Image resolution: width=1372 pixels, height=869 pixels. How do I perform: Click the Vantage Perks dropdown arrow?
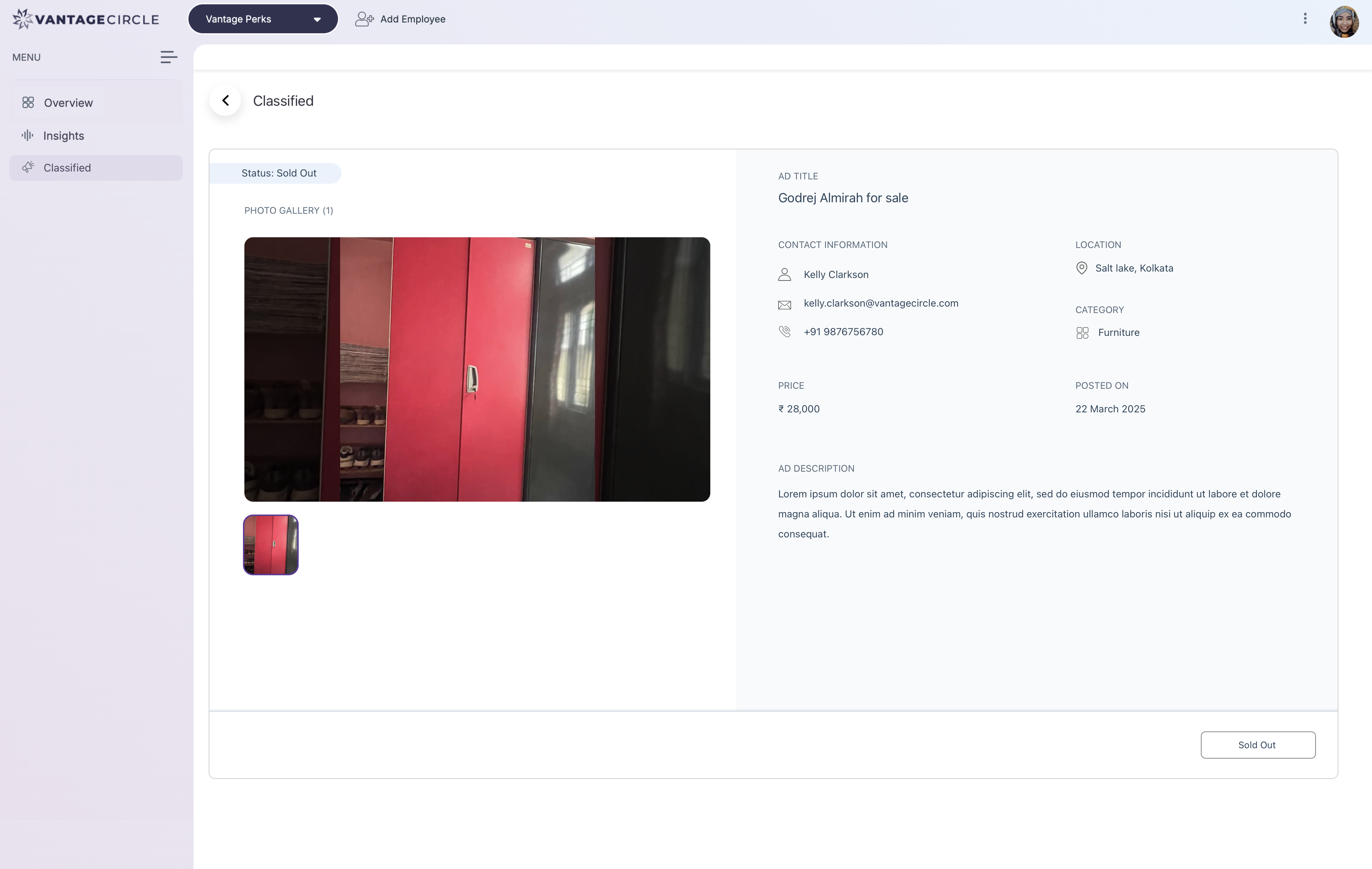(317, 19)
